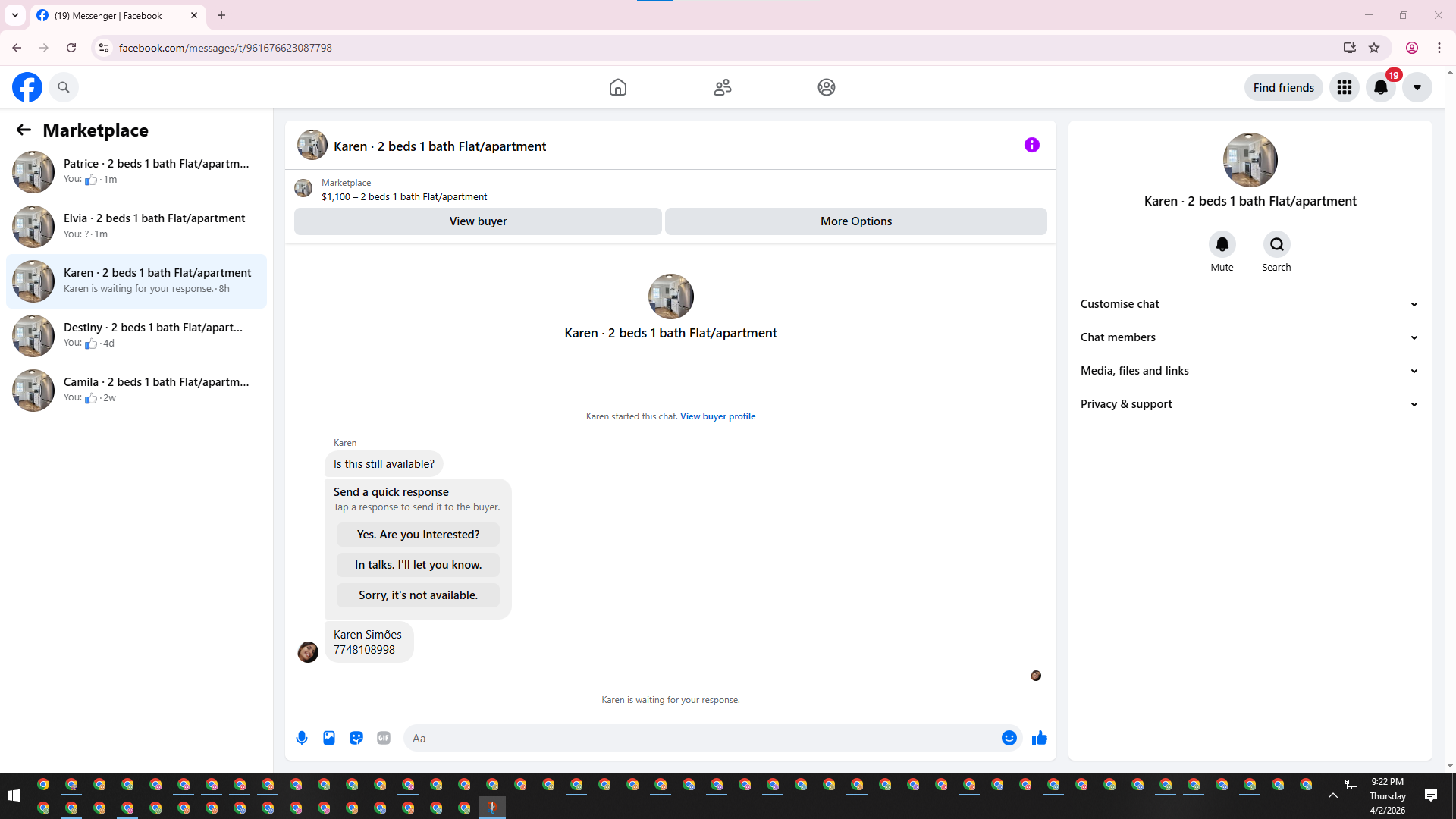Viewport: 1456px width, 819px height.
Task: Open the Facebook apps grid menu
Action: pos(1345,87)
